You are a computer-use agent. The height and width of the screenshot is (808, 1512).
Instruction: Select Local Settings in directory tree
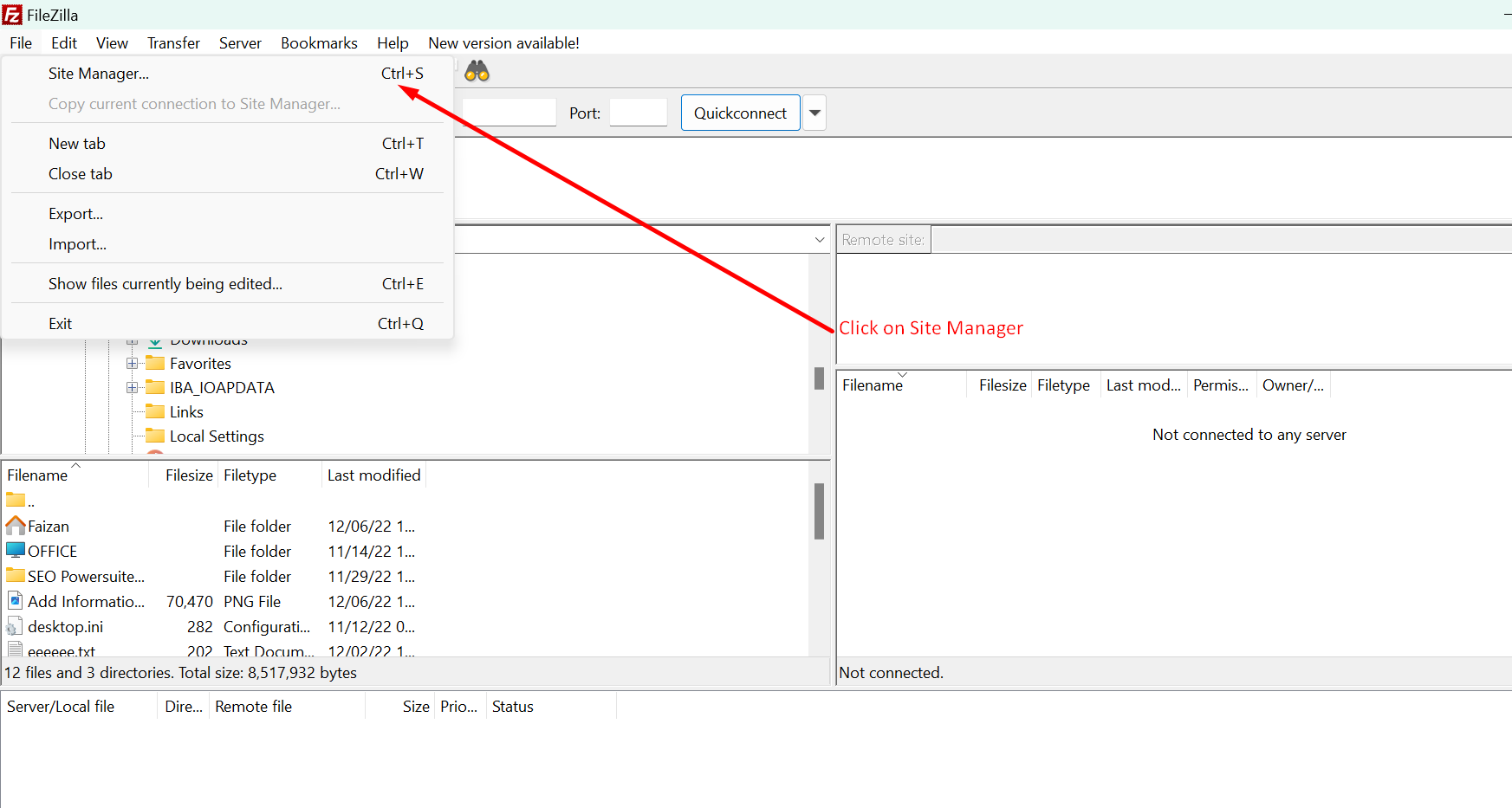(x=217, y=436)
